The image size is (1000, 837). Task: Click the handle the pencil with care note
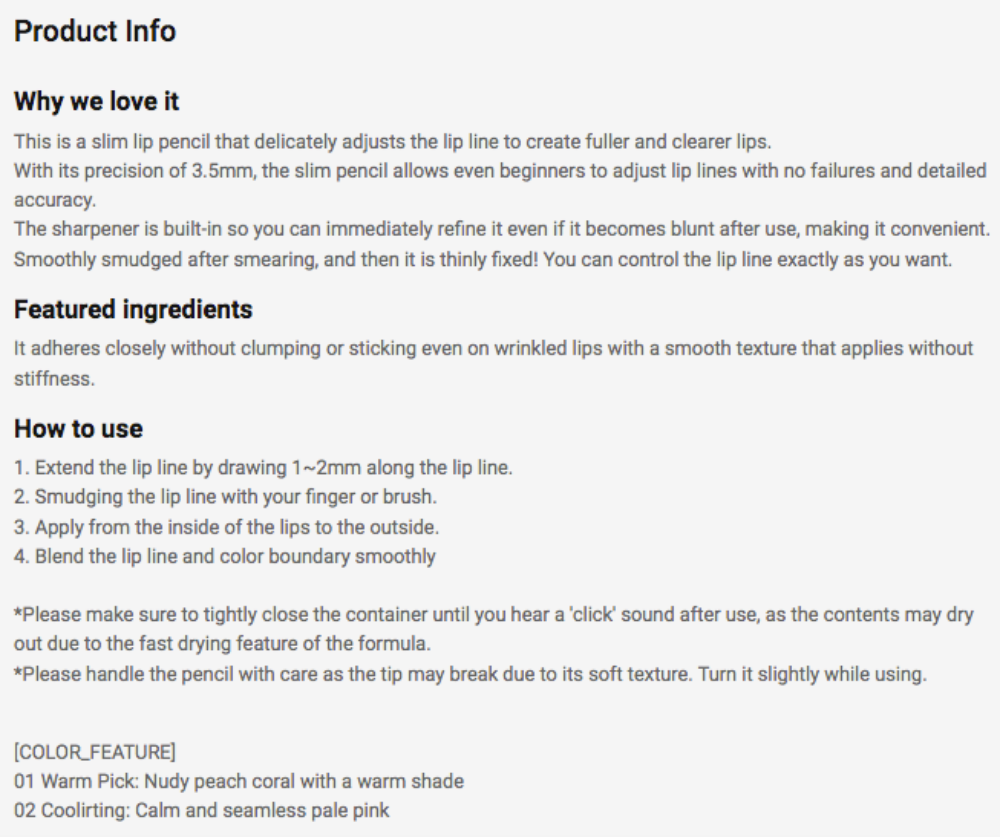(470, 674)
